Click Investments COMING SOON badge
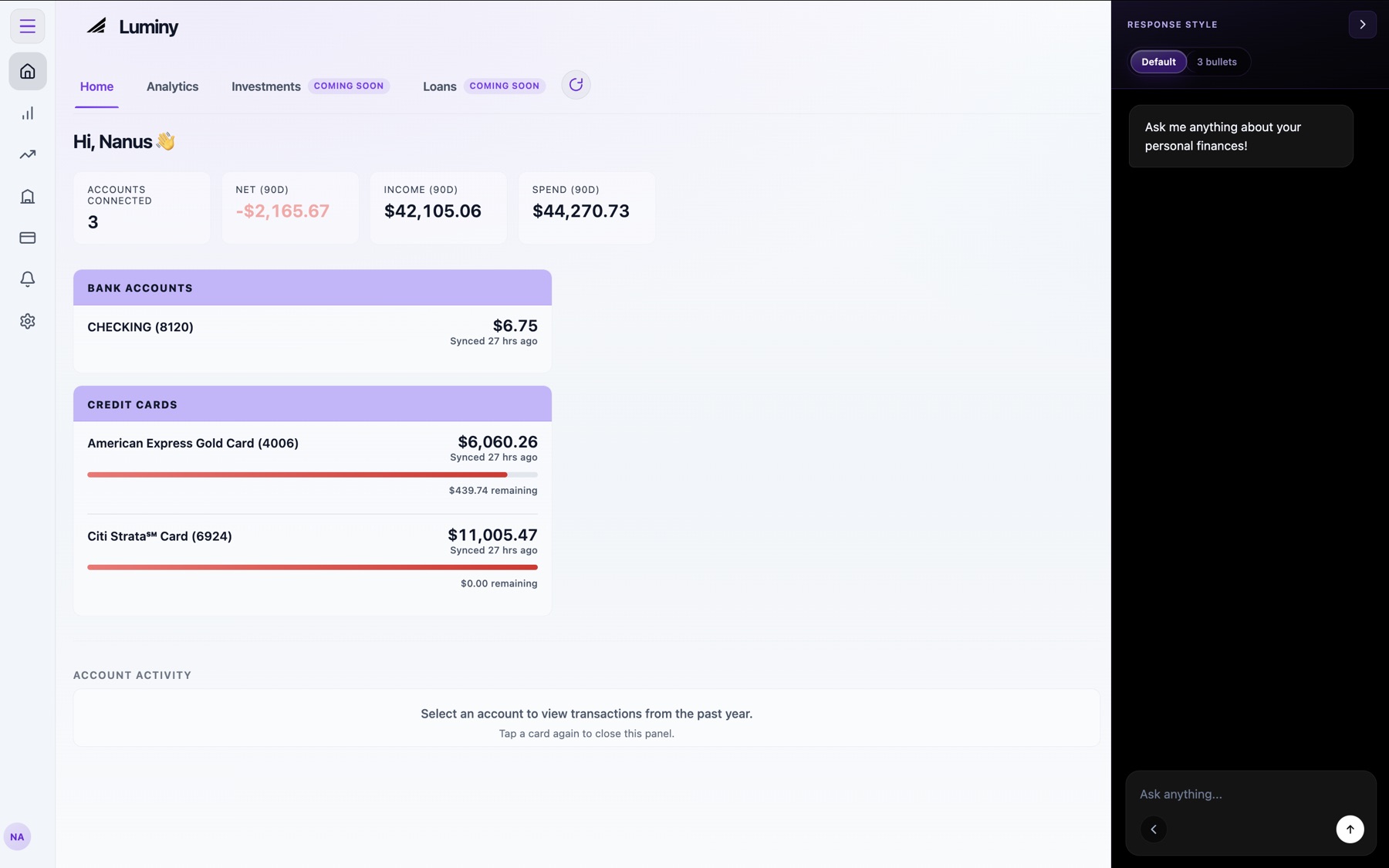The width and height of the screenshot is (1389, 868). (x=349, y=86)
